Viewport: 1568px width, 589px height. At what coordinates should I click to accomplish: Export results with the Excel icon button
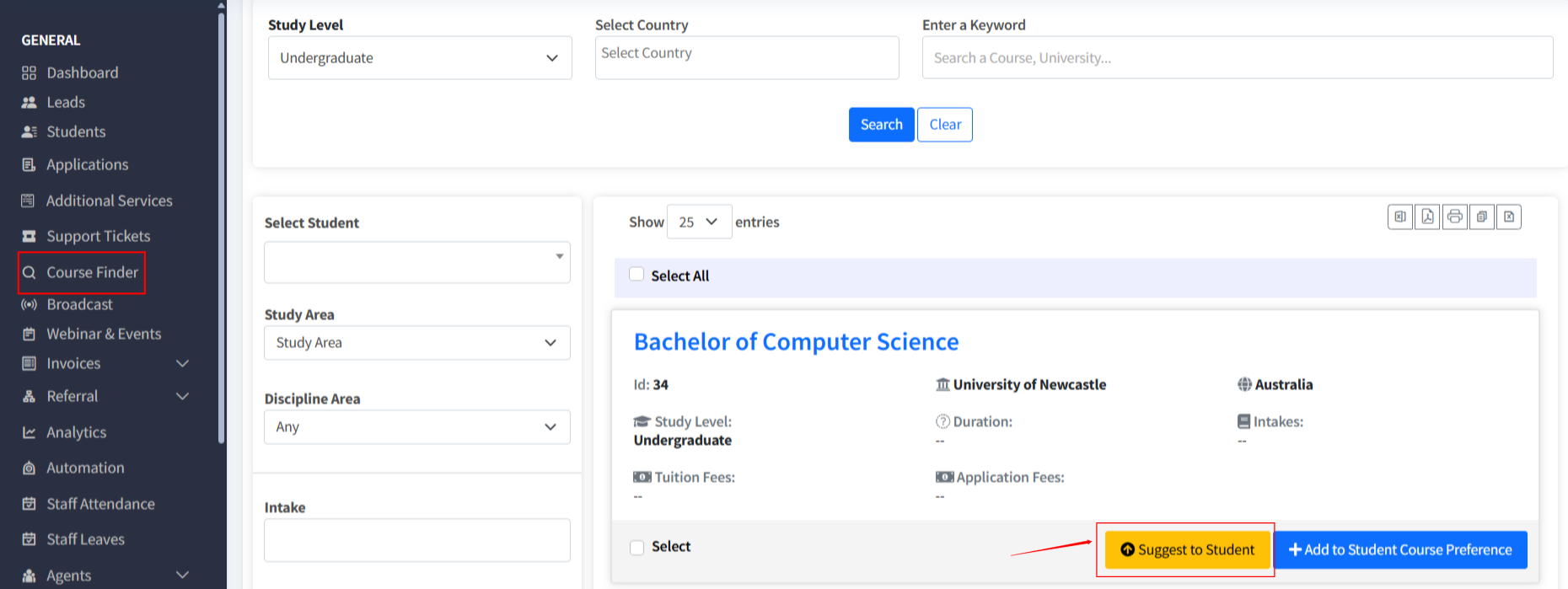click(x=1400, y=217)
